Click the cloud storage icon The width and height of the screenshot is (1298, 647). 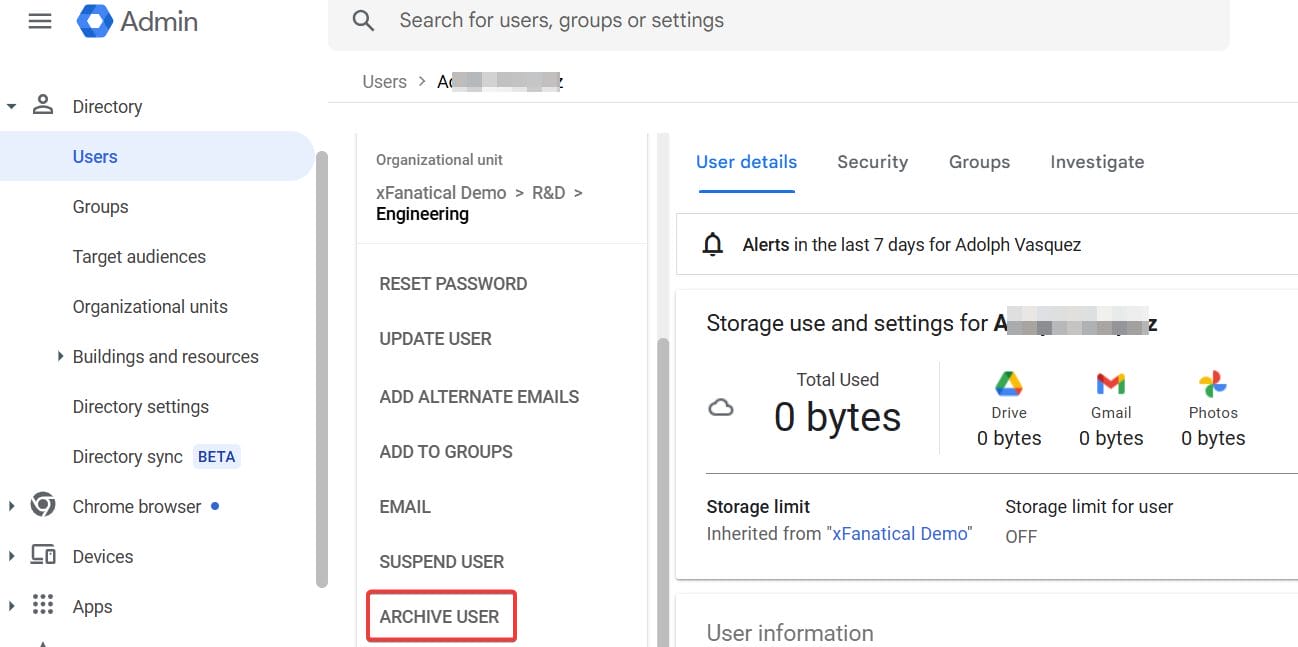pos(720,407)
